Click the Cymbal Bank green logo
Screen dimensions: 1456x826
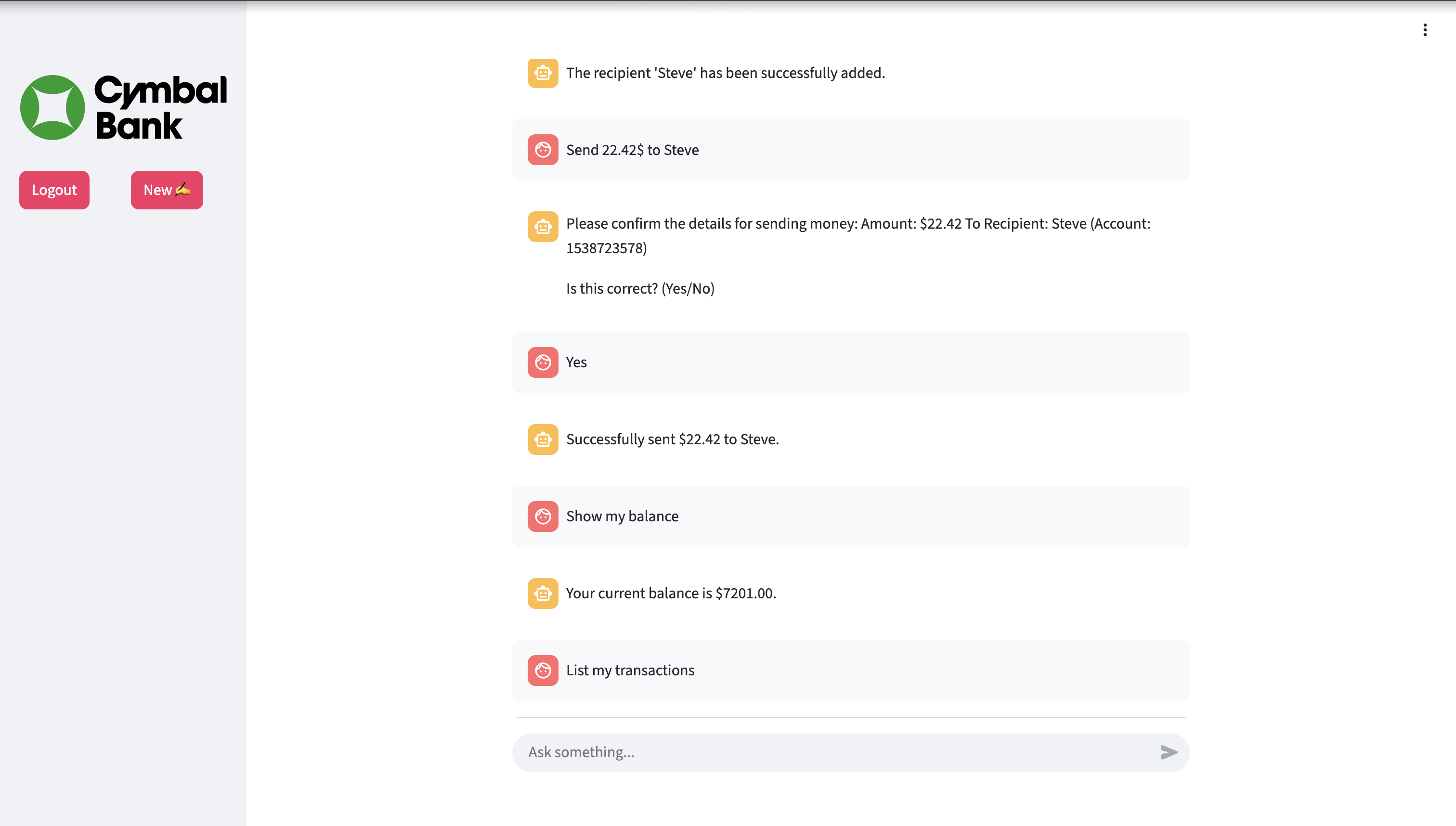(x=52, y=108)
